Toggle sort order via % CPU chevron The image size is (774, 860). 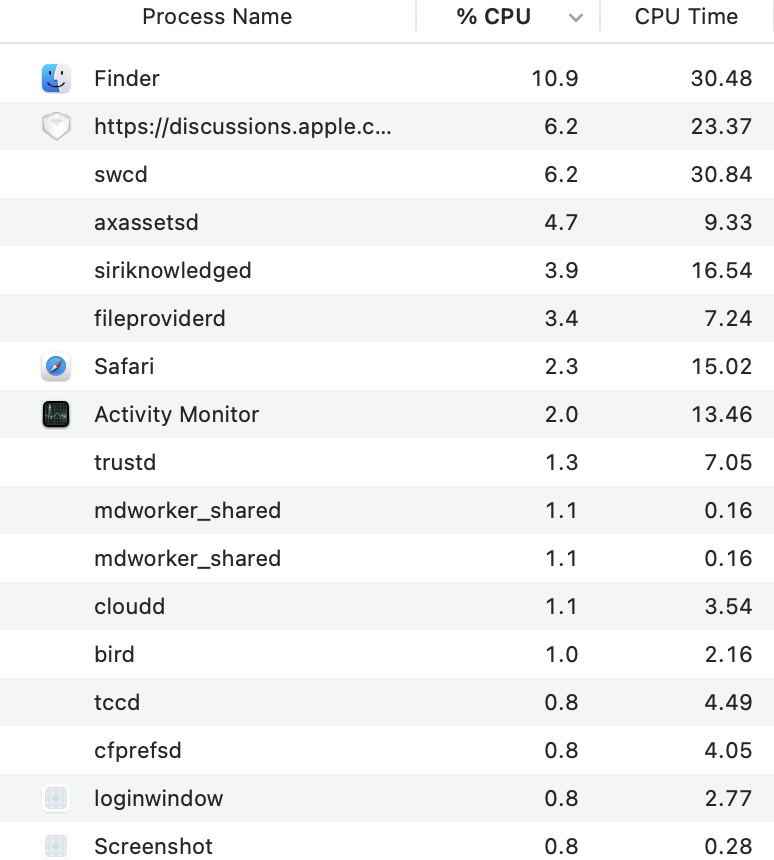(575, 17)
